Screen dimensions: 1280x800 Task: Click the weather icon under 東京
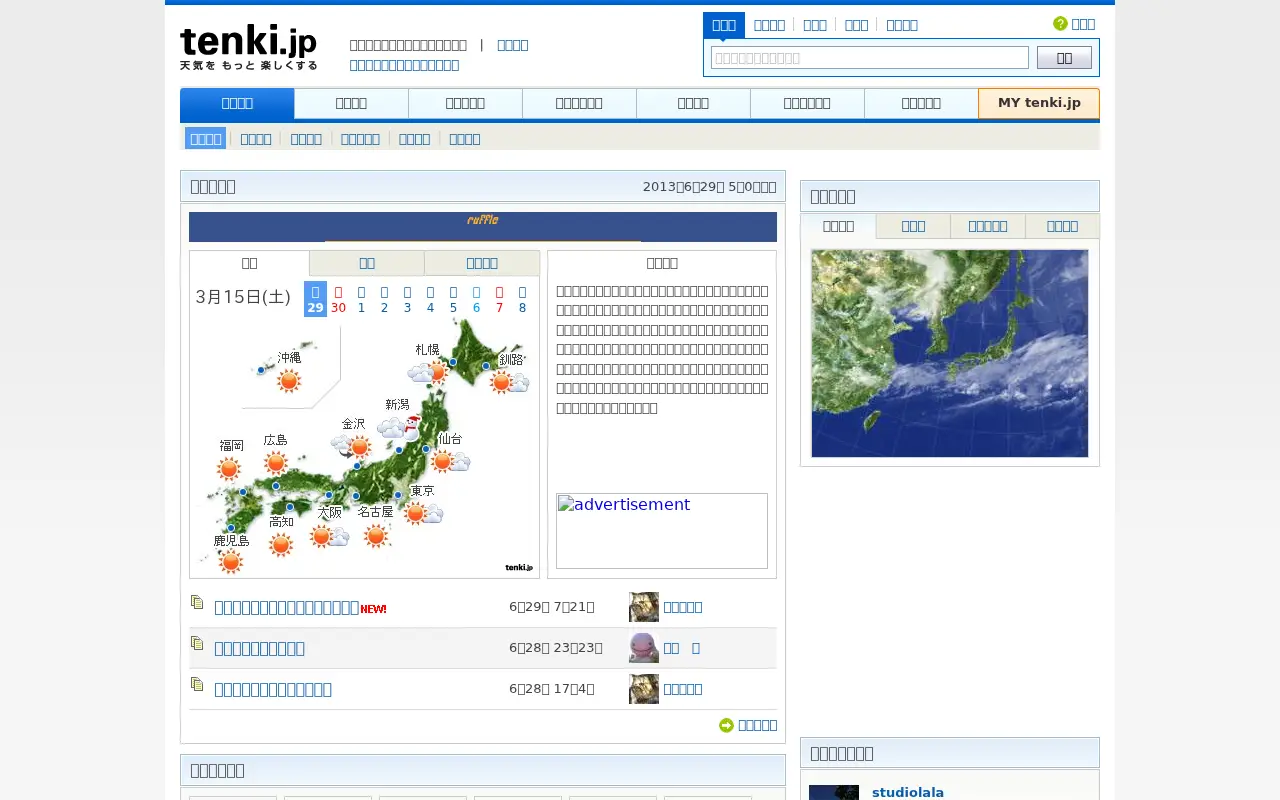pyautogui.click(x=424, y=513)
